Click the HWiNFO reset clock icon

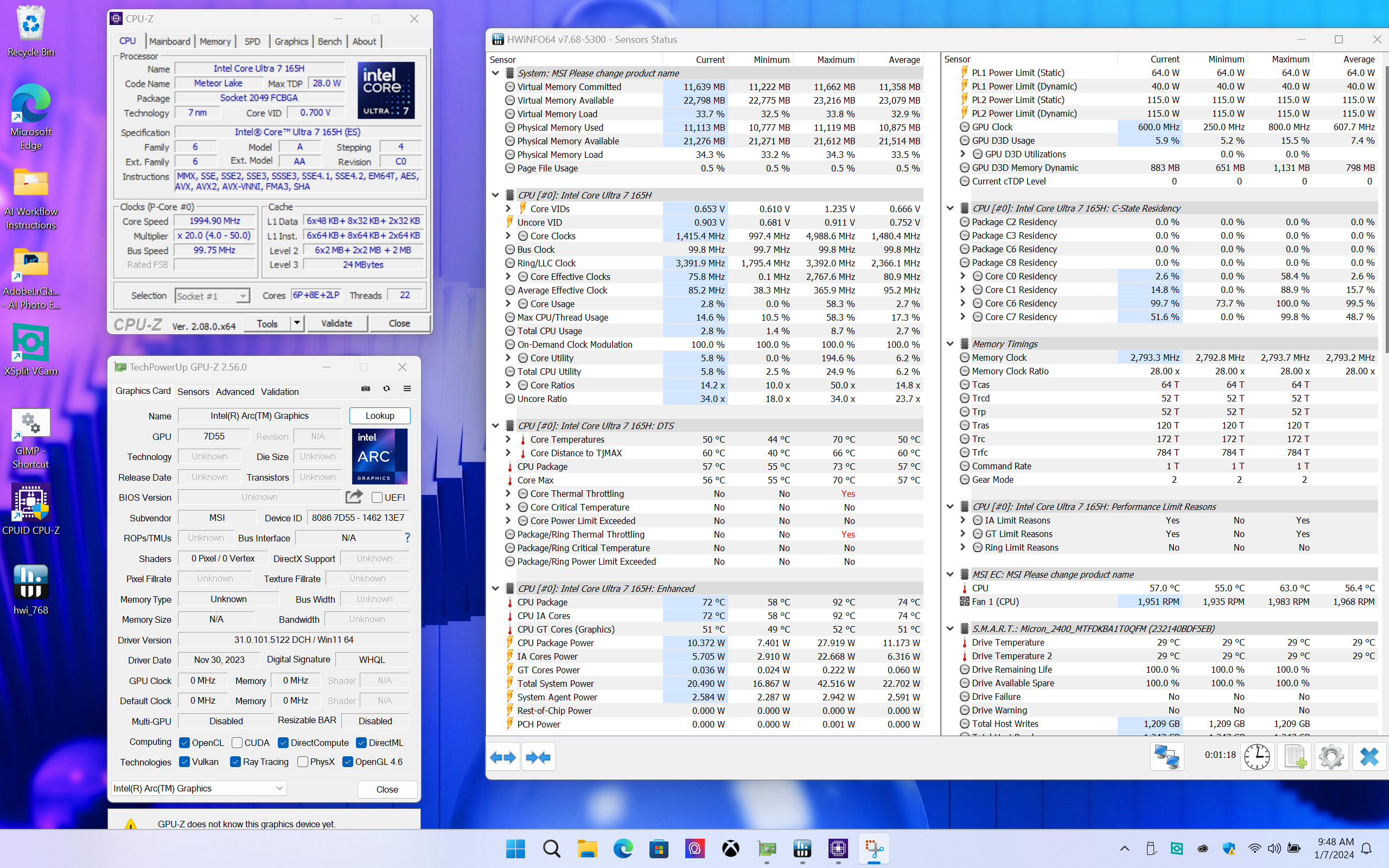coord(1257,756)
